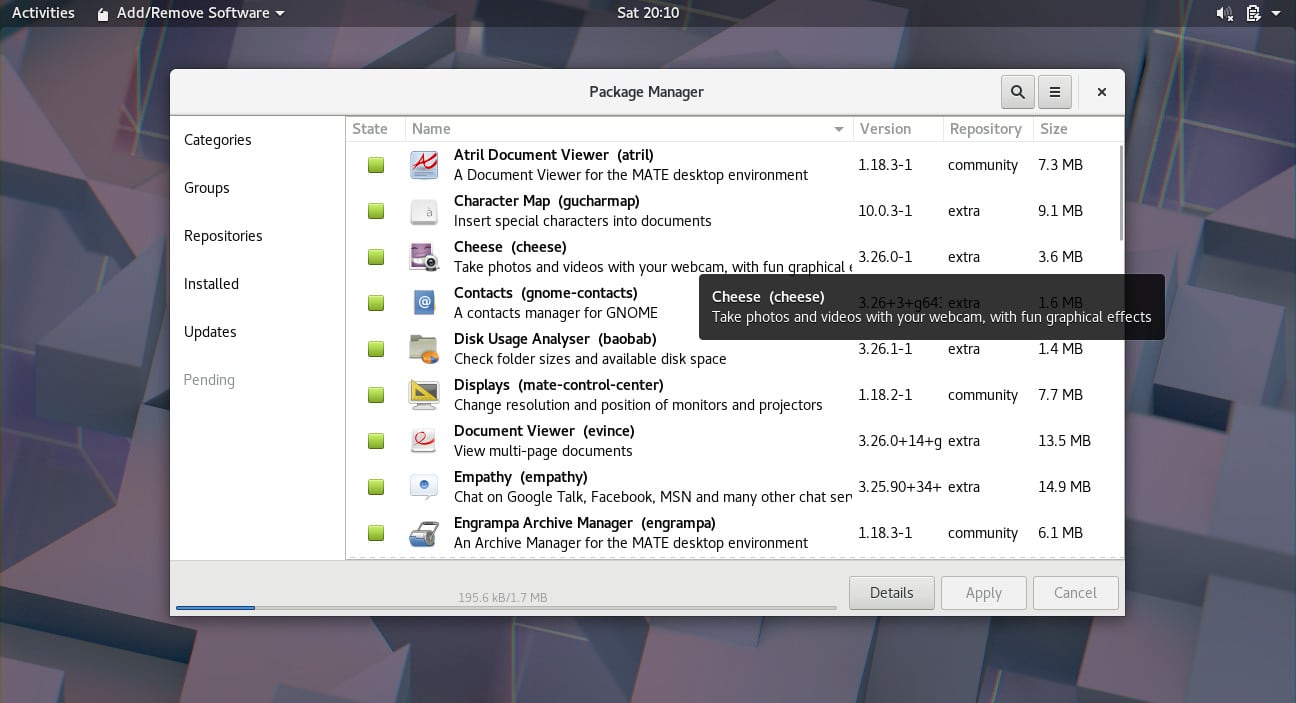The width and height of the screenshot is (1296, 703).
Task: Click the download progress bar
Action: (x=506, y=607)
